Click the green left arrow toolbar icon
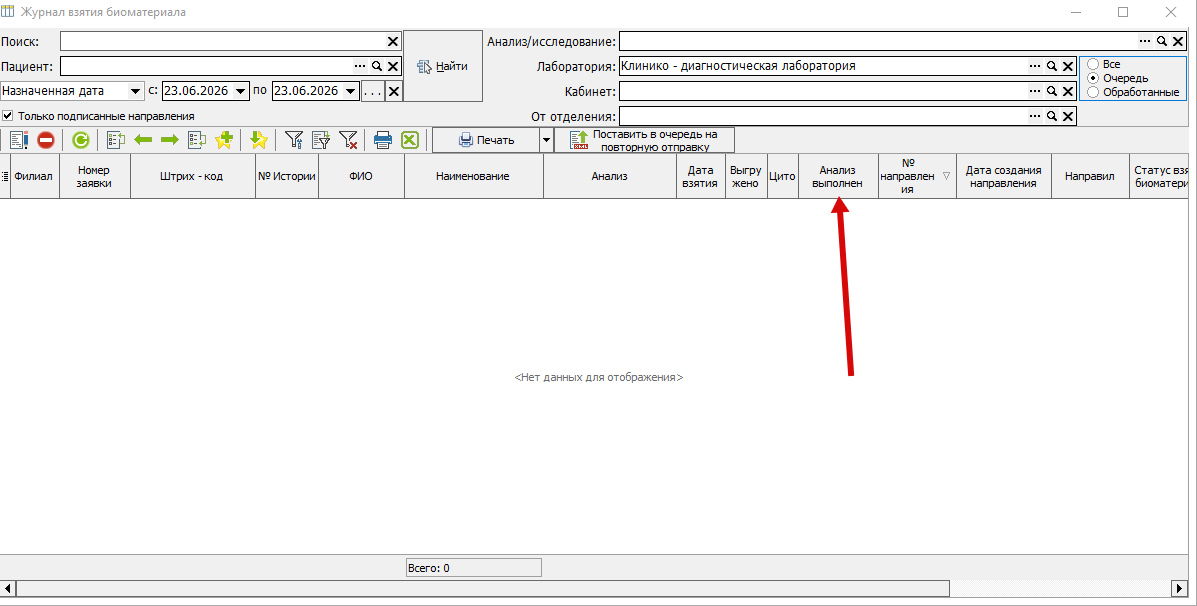The image size is (1197, 606). coord(143,140)
